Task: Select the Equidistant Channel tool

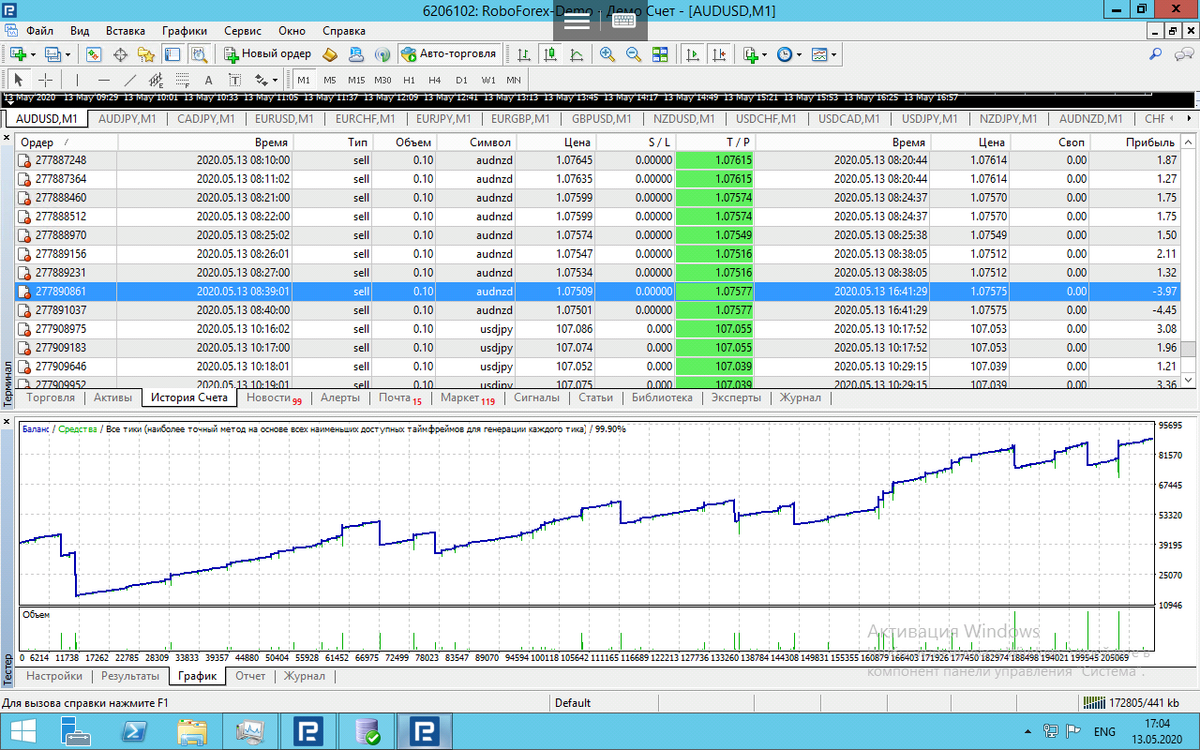Action: [x=156, y=80]
